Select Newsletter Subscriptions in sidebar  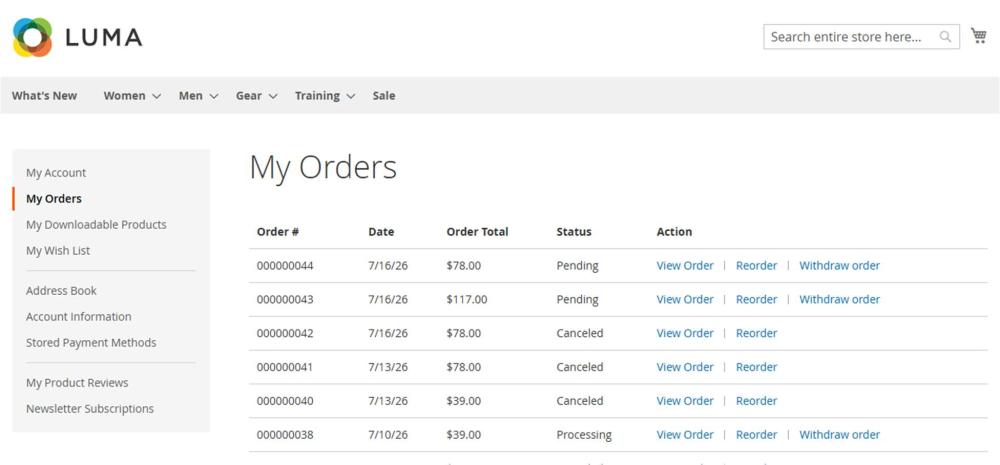tap(90, 409)
